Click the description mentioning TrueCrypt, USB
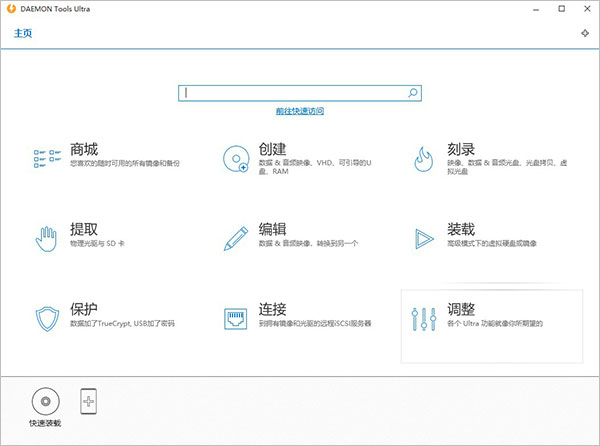This screenshot has height=446, width=600. [122, 324]
